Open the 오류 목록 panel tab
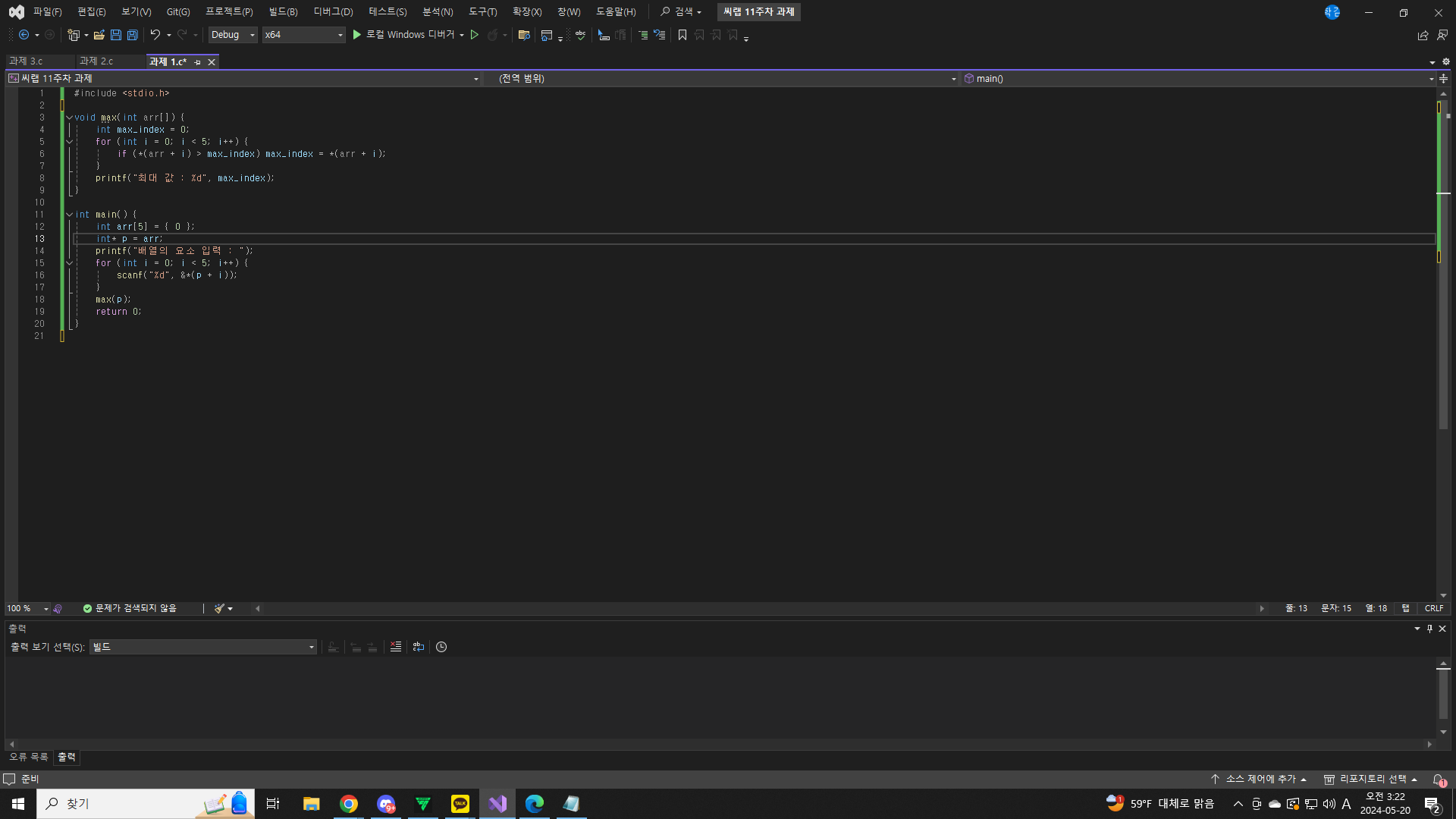Viewport: 1456px width, 819px height. [28, 757]
